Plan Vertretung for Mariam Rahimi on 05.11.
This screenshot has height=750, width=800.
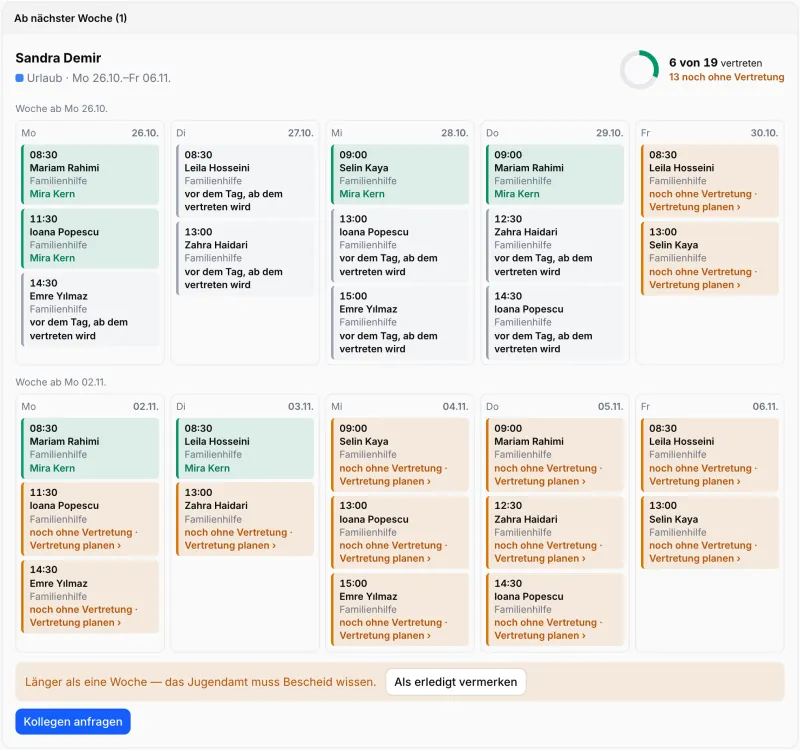coord(540,481)
